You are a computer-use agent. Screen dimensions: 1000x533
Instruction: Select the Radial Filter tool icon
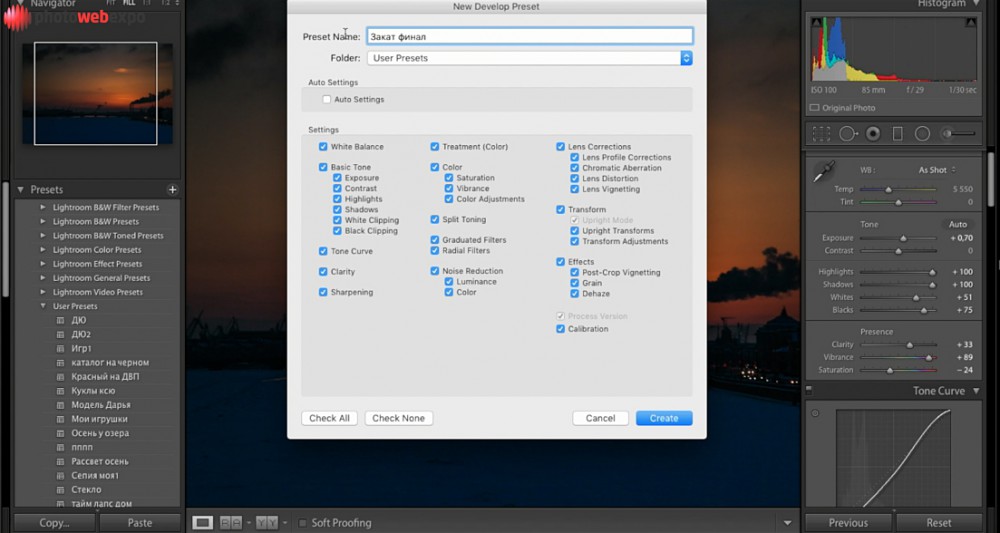[x=922, y=134]
